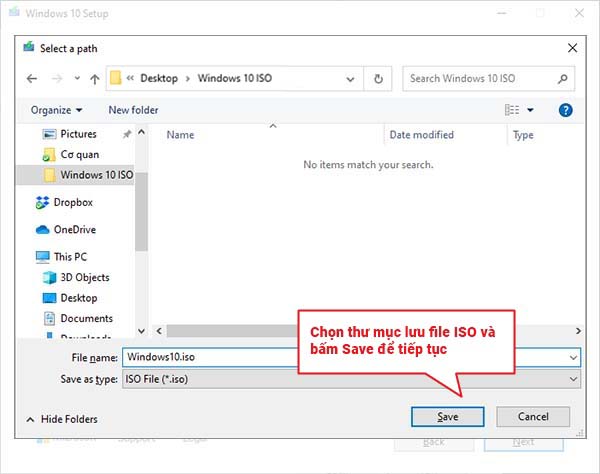Viewport: 600px width, 474px height.
Task: Click the Select a path title icon
Action: pos(29,47)
